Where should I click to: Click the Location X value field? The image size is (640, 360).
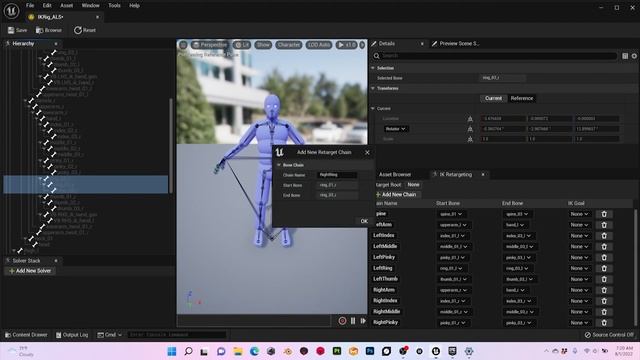[503, 119]
